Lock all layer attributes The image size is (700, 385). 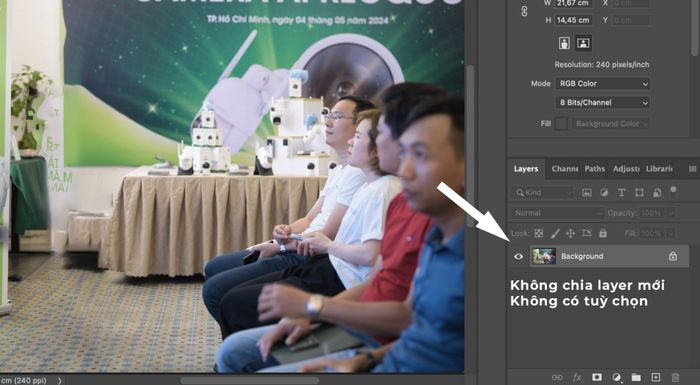pyautogui.click(x=603, y=233)
